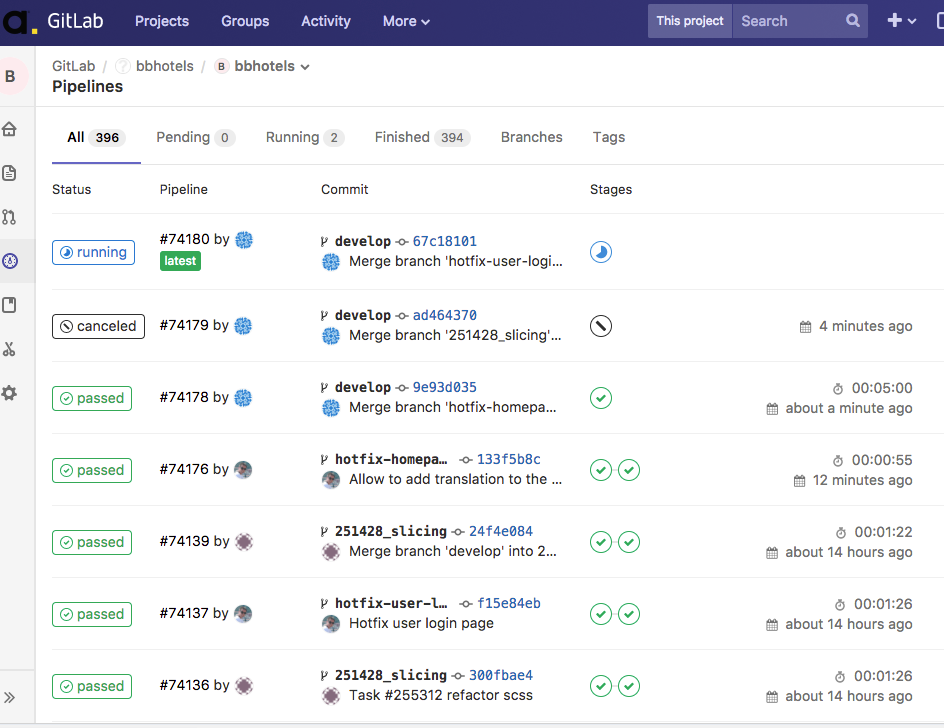This screenshot has width=944, height=728.
Task: Click first passed stage icon of pipeline #74176
Action: [601, 470]
